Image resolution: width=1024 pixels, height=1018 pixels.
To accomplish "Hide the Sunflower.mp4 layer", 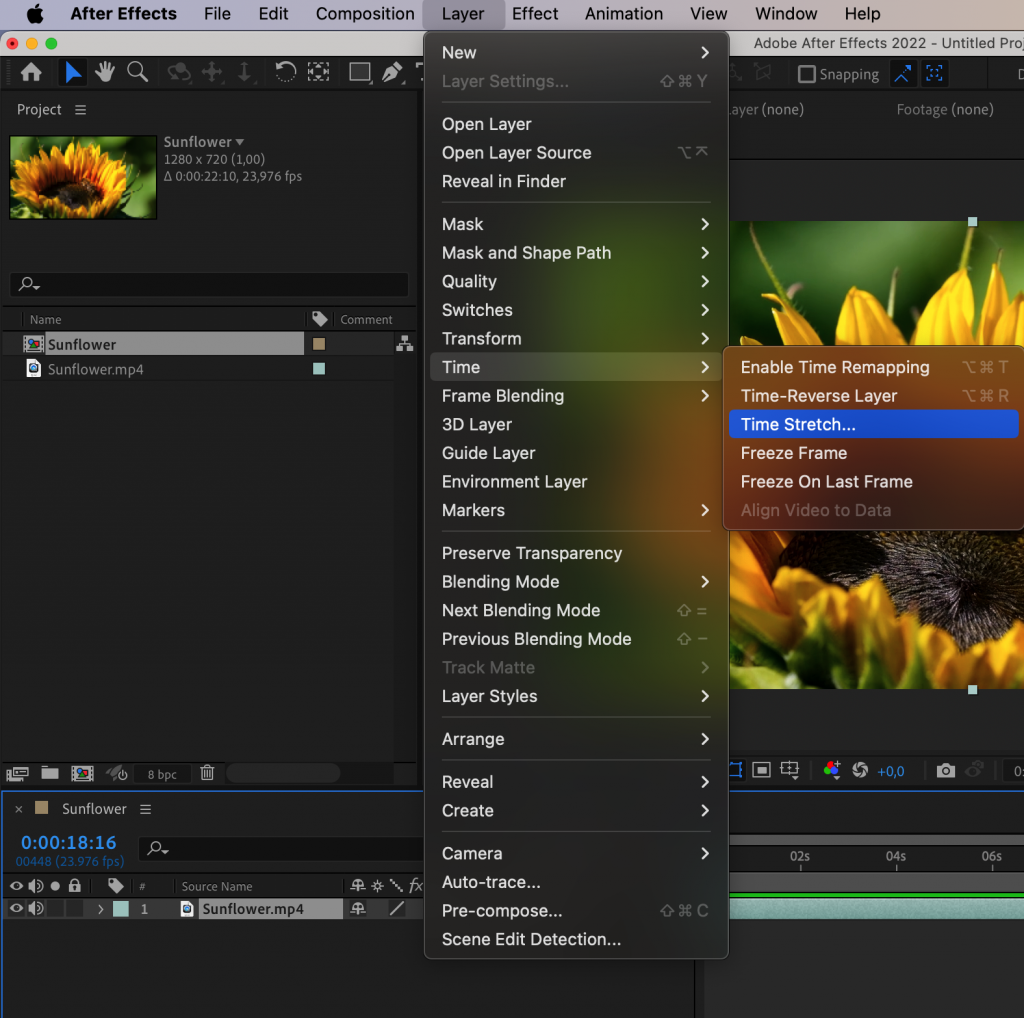I will 17,908.
